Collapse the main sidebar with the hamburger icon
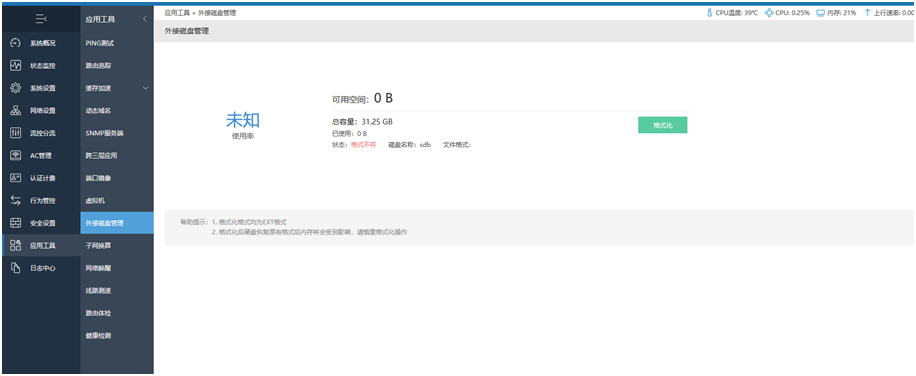The width and height of the screenshot is (916, 376). pos(41,19)
